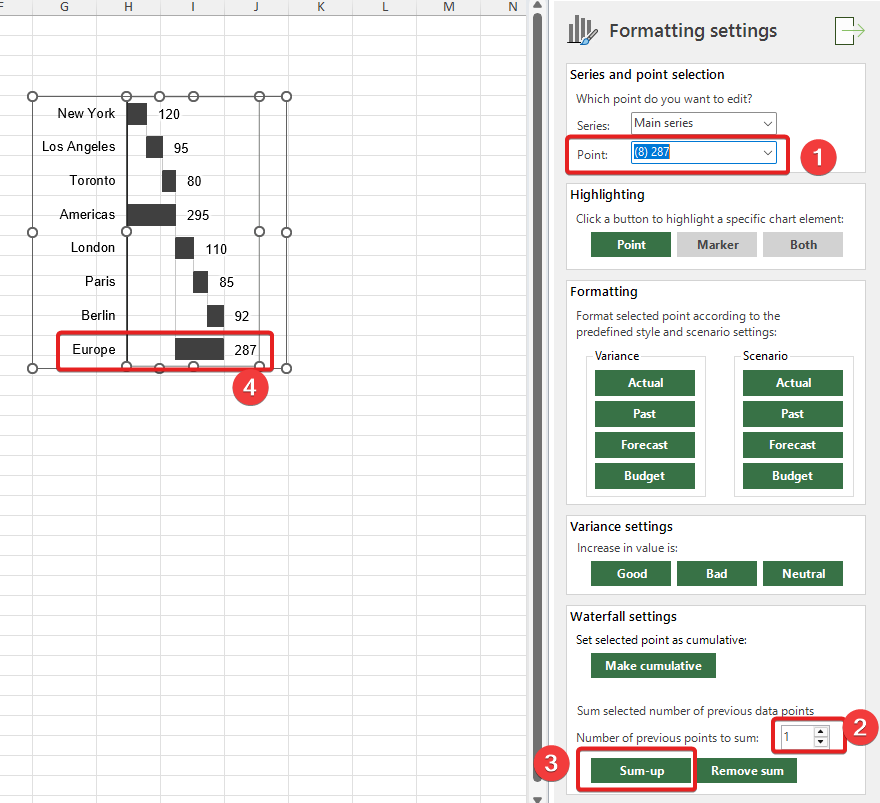Click the Remove sum button
This screenshot has width=880, height=803.
tap(748, 771)
